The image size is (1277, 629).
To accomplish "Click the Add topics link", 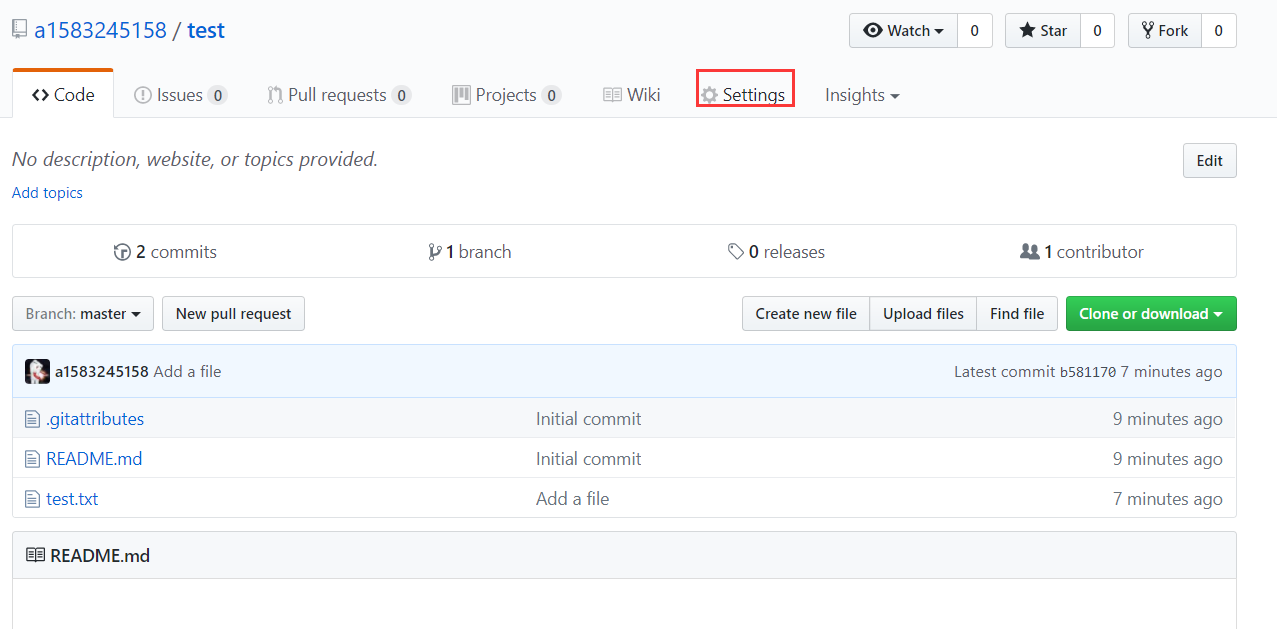I will (47, 193).
